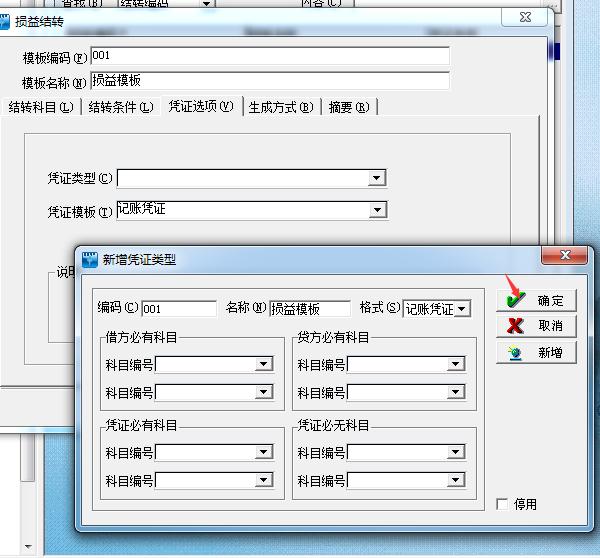Open the 生成方式 tab
Screen dimensions: 600x558
[x=281, y=107]
